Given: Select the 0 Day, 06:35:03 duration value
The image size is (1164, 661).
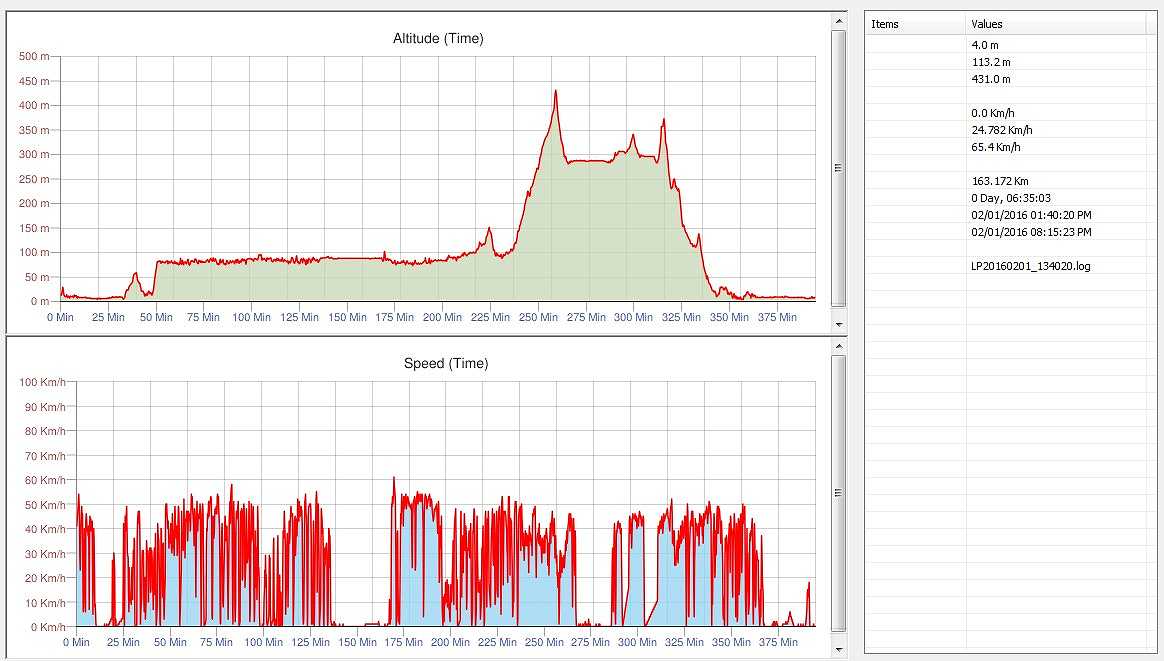Looking at the screenshot, I should [x=1010, y=198].
